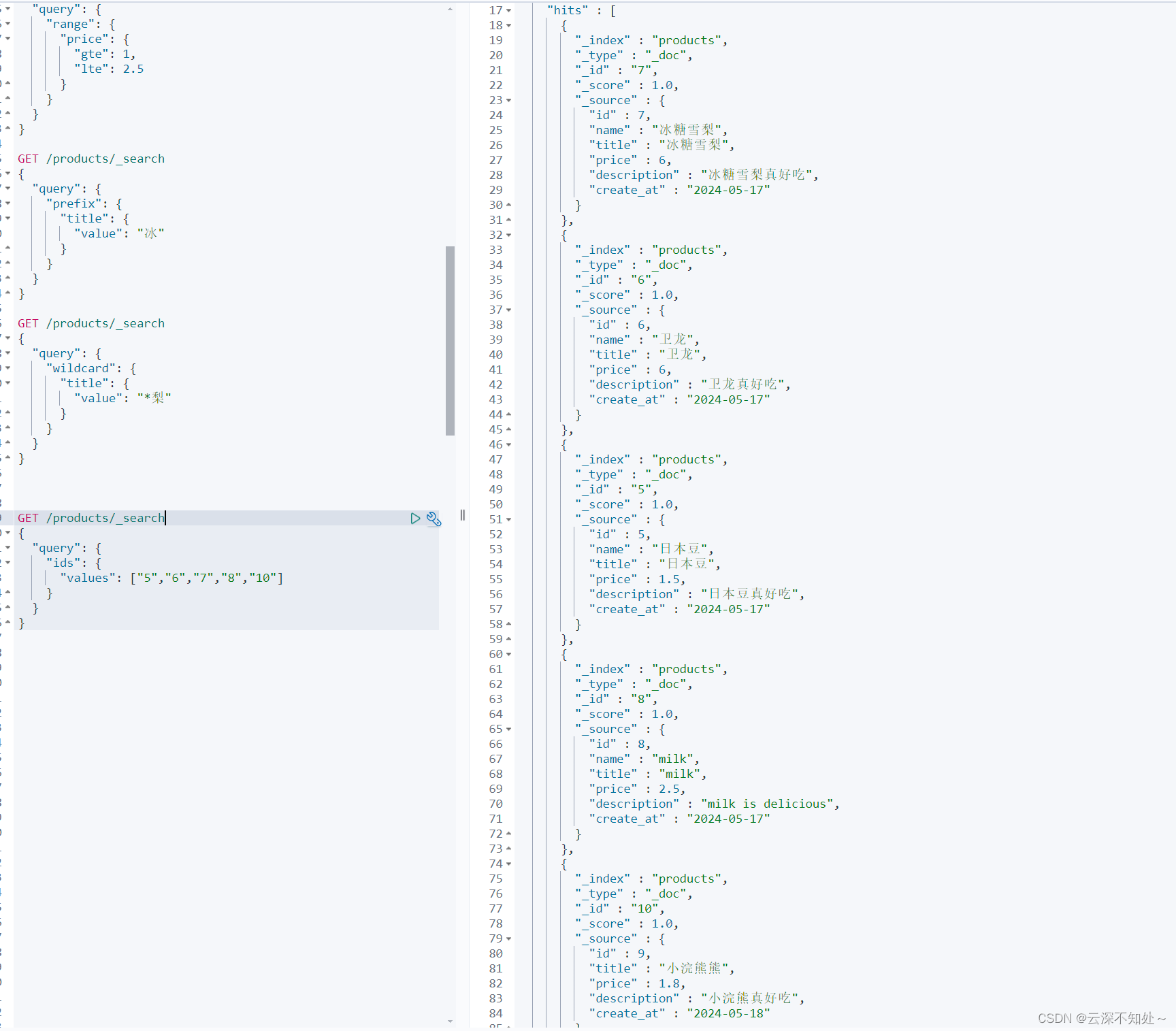Click the editor vertical scrollbar thumb
Screen dimensions: 1176x1031
point(450,340)
